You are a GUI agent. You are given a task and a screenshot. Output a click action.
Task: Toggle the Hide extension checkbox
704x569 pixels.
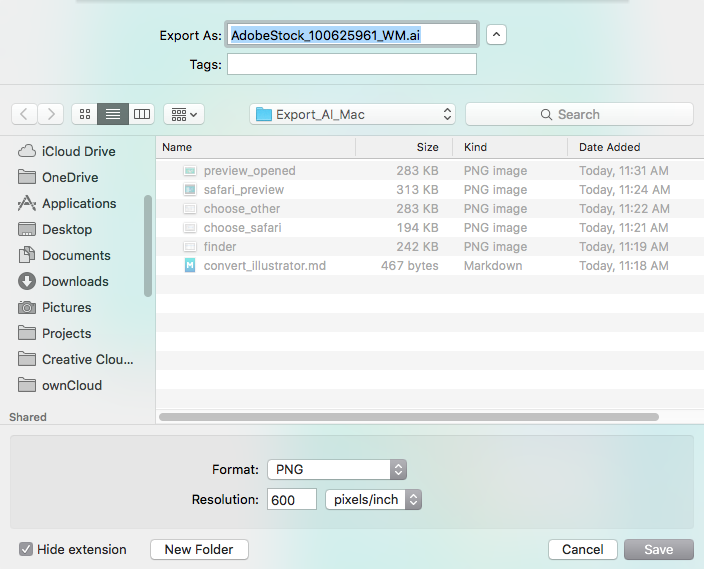tap(26, 549)
